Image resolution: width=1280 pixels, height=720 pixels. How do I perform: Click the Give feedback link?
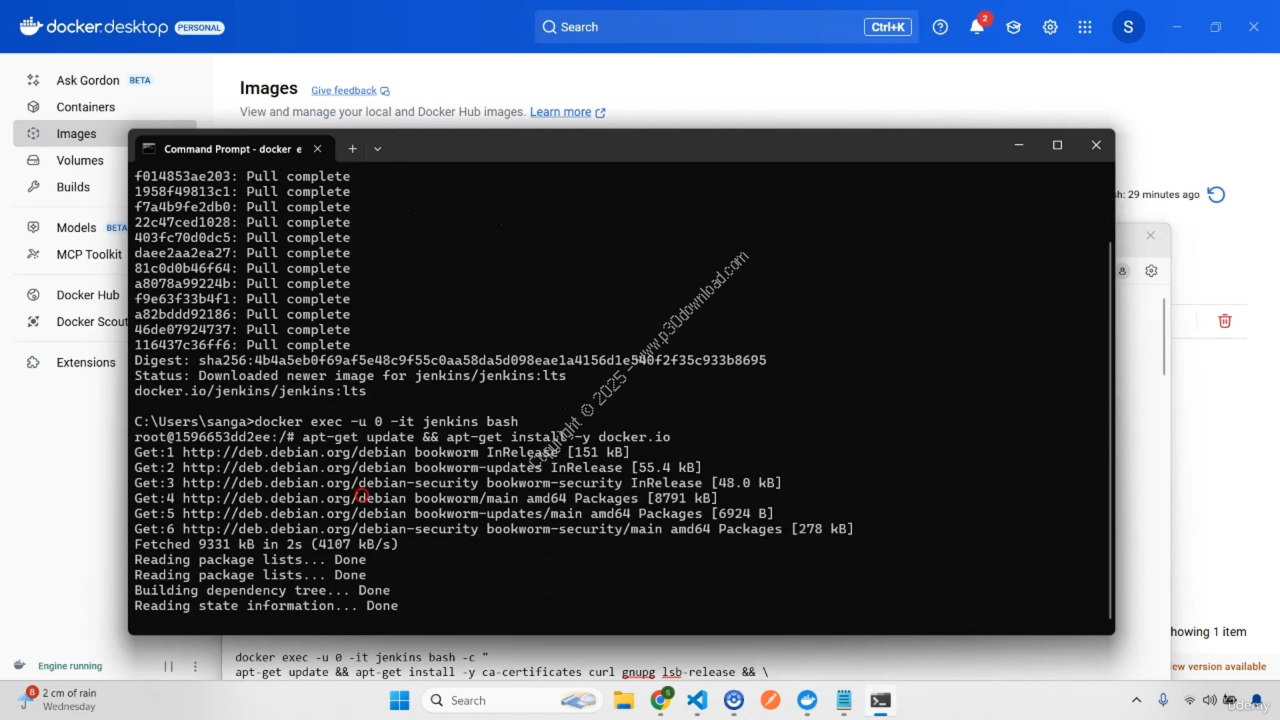344,91
